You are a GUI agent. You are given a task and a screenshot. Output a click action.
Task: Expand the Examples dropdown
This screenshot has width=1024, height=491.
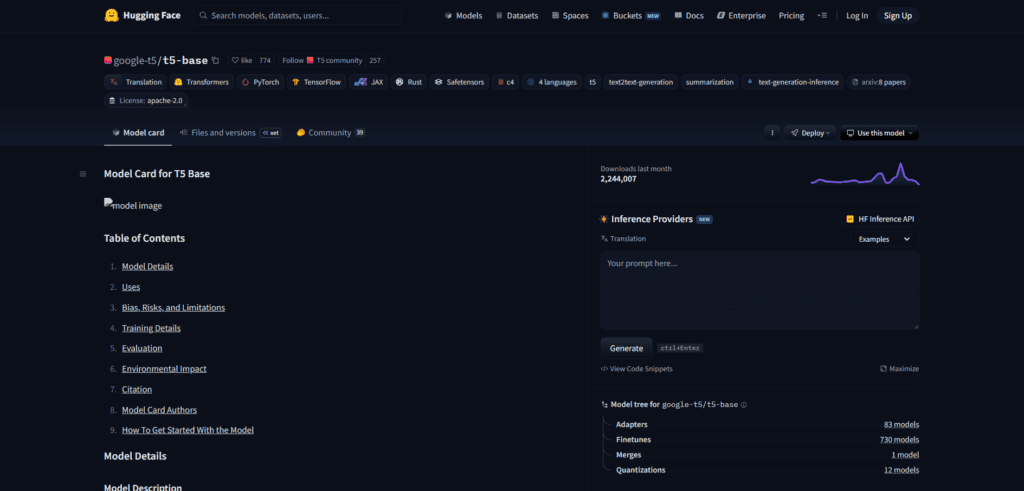click(884, 240)
